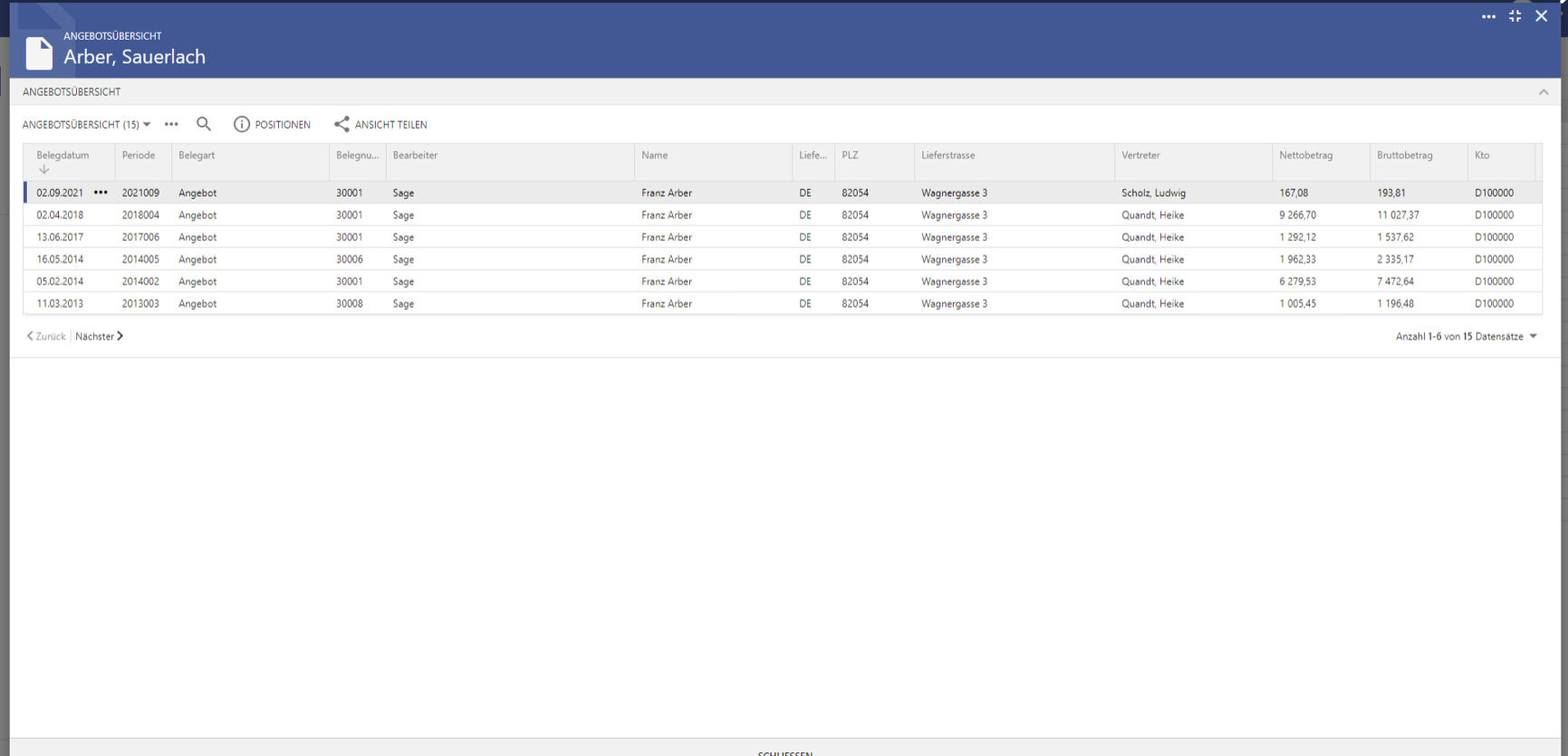Screen dimensions: 1568x756
Task: Open view options ellipsis next to Angebotsübersicht (15)
Action: (171, 124)
